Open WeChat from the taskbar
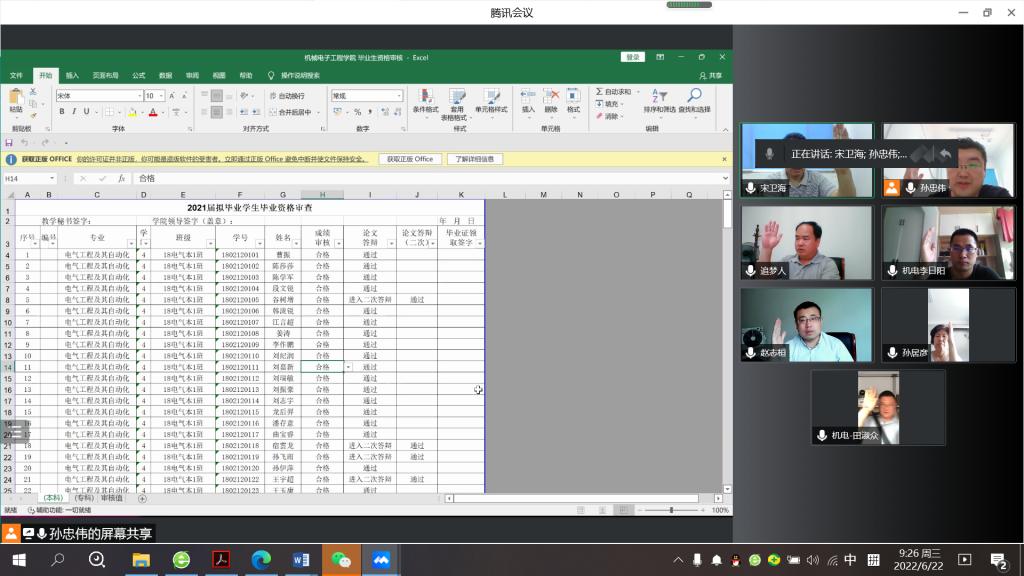The width and height of the screenshot is (1024, 576). 341,560
